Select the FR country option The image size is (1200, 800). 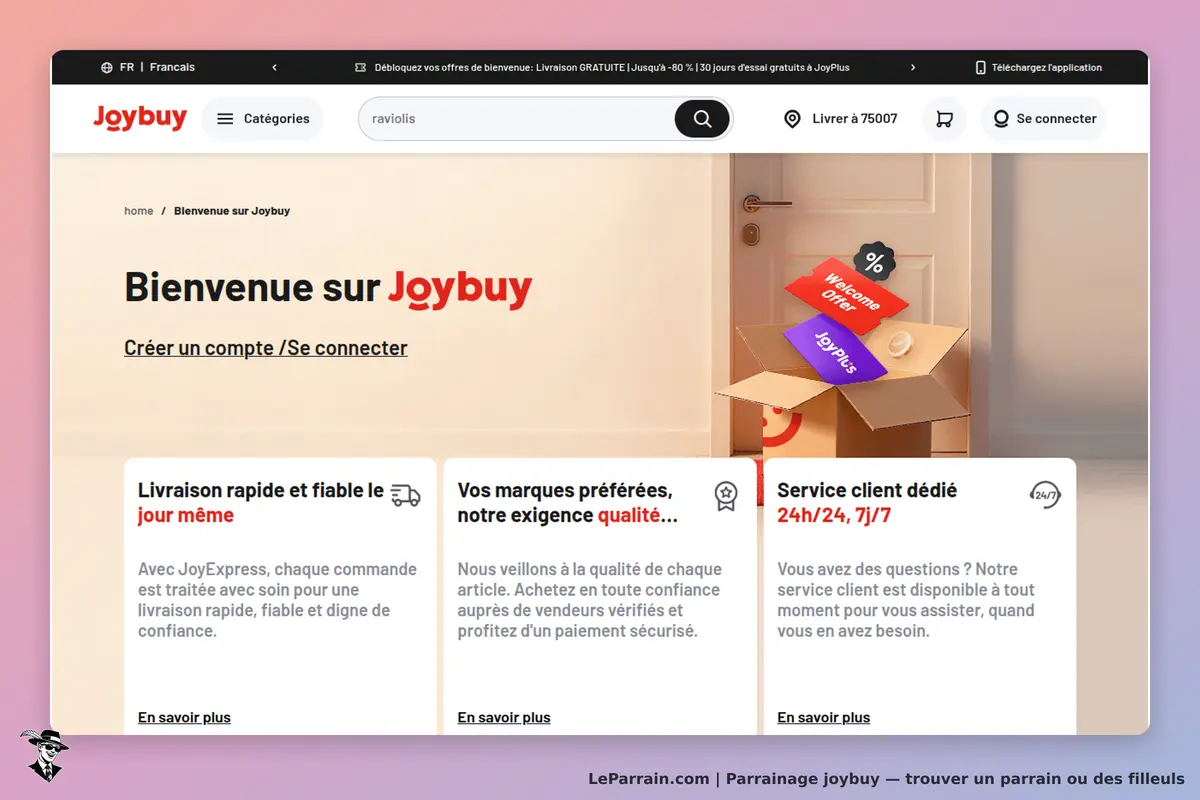(x=127, y=67)
